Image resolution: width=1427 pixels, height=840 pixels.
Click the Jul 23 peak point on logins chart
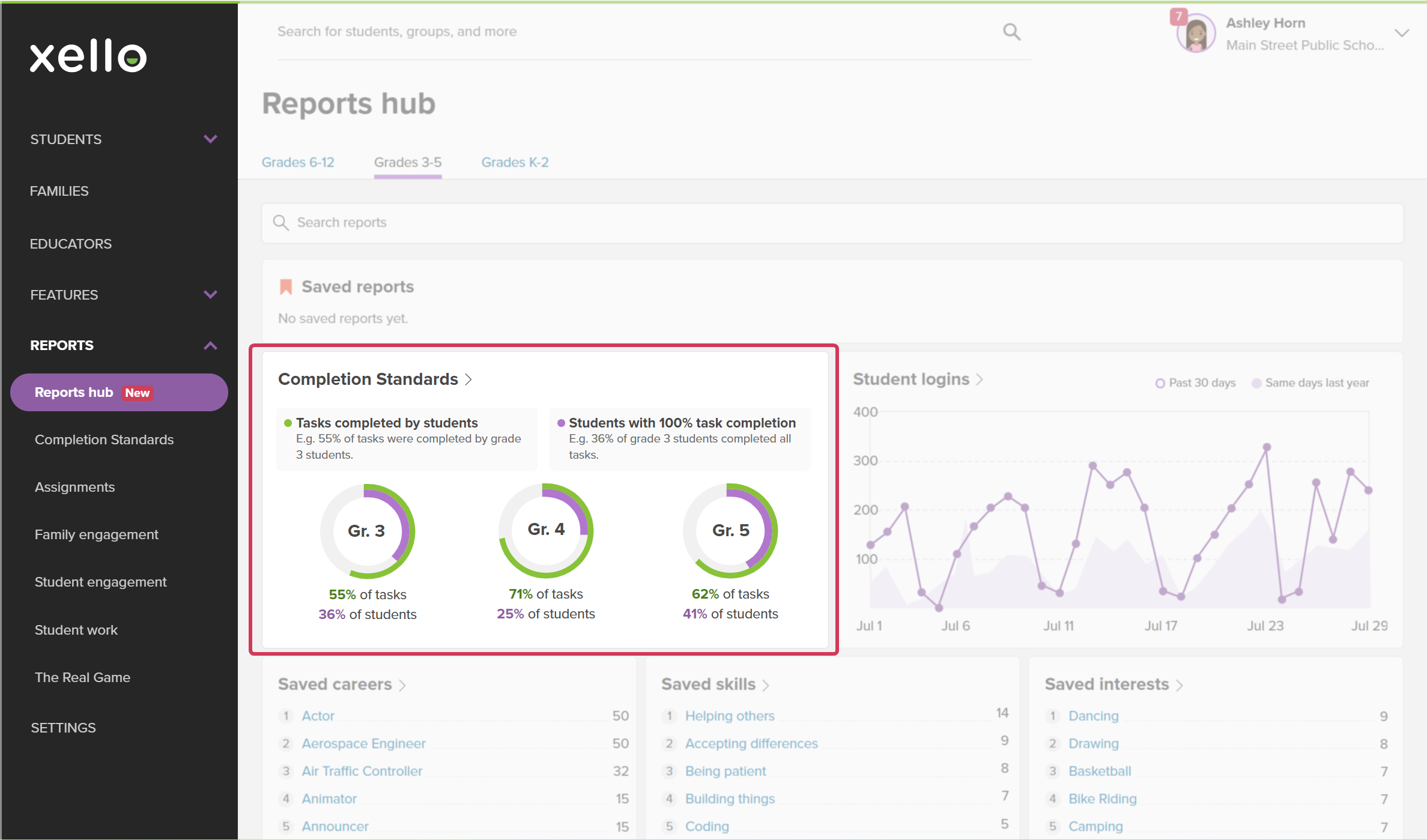pyautogui.click(x=1266, y=447)
